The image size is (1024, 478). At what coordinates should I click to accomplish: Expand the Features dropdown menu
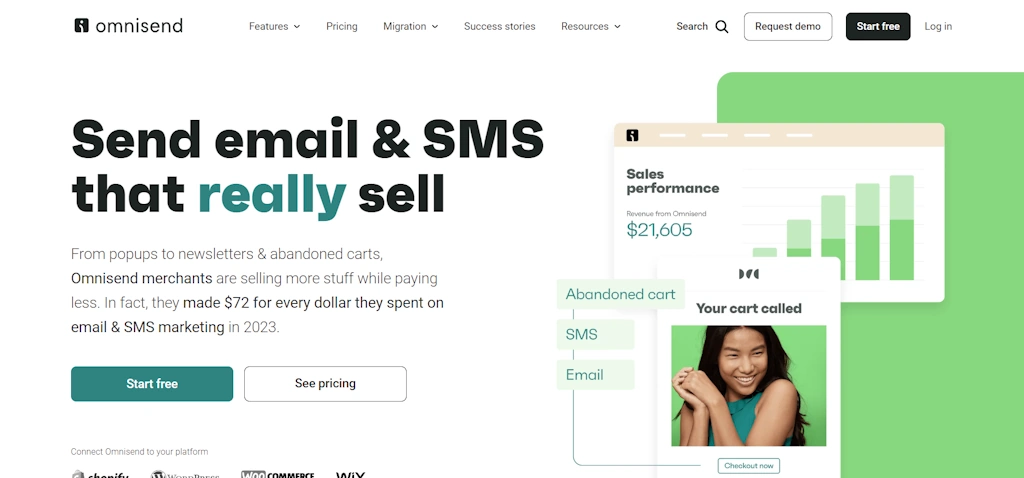coord(274,26)
